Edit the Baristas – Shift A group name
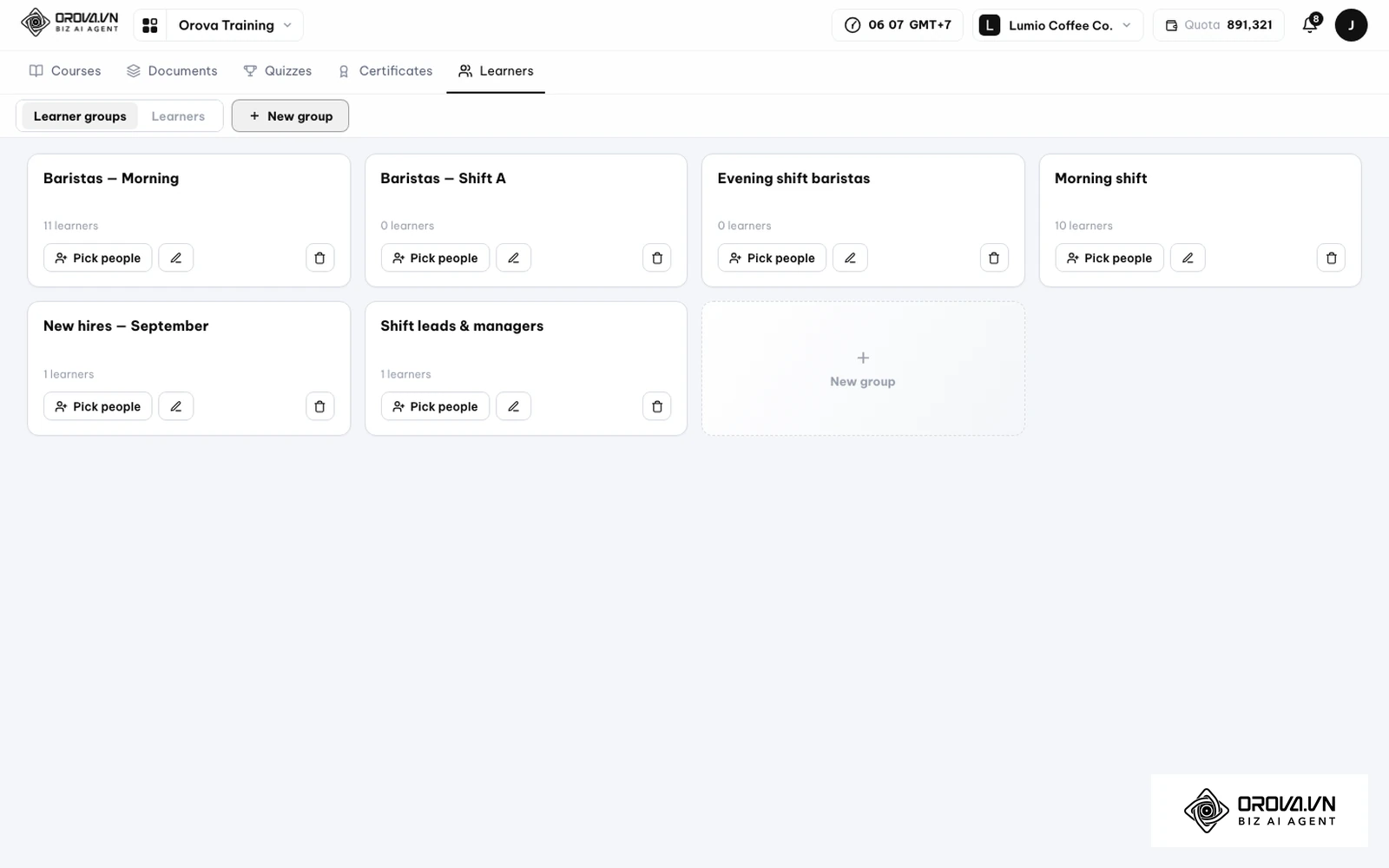Screen dimensions: 1389x868 click(513, 258)
